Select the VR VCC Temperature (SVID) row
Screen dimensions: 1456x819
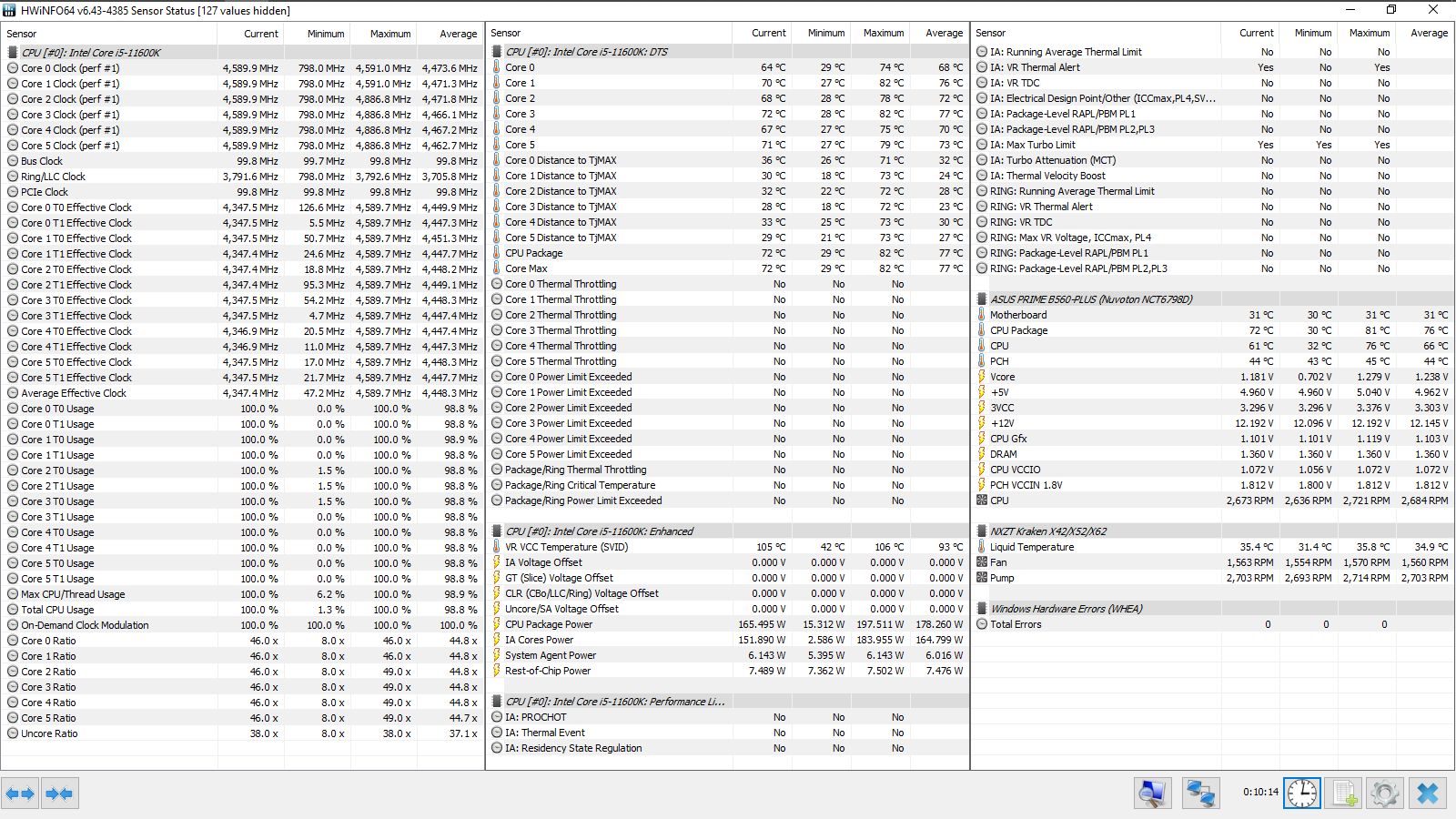pyautogui.click(x=727, y=547)
